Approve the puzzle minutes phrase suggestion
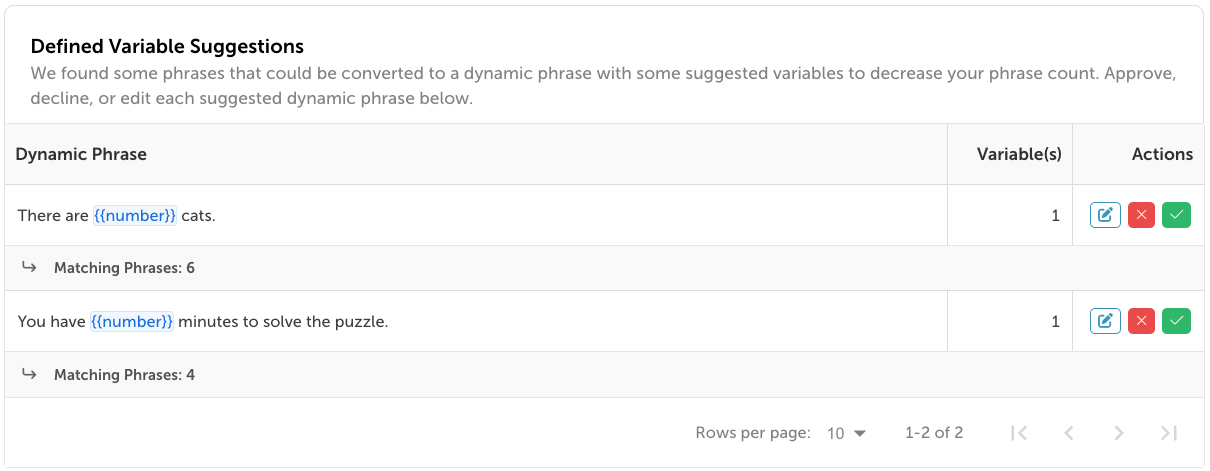Screen dimensions: 1210x471 point(1176,321)
